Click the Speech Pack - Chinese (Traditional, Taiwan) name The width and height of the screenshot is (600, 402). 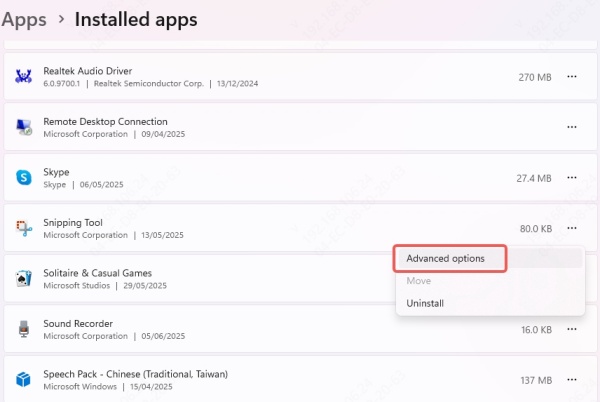(135, 374)
